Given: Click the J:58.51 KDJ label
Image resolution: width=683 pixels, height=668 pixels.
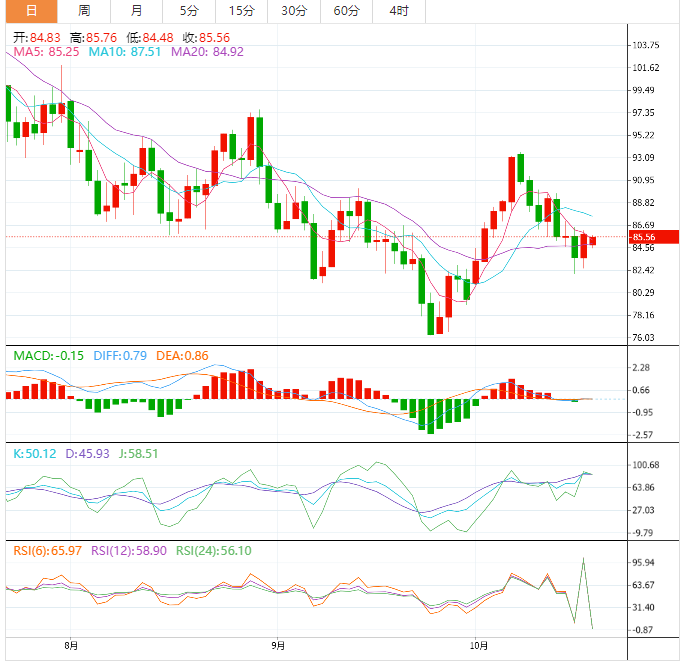Looking at the screenshot, I should [139, 454].
